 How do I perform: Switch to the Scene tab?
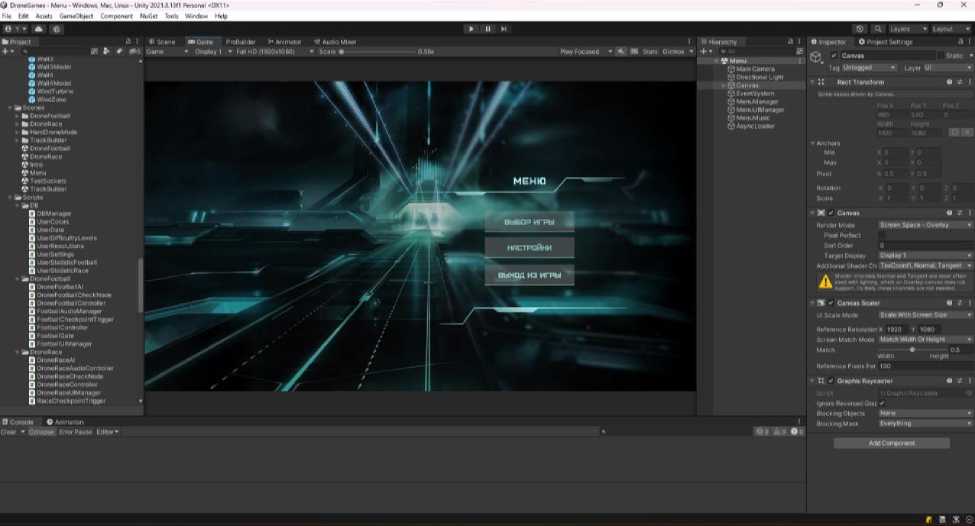click(x=163, y=42)
